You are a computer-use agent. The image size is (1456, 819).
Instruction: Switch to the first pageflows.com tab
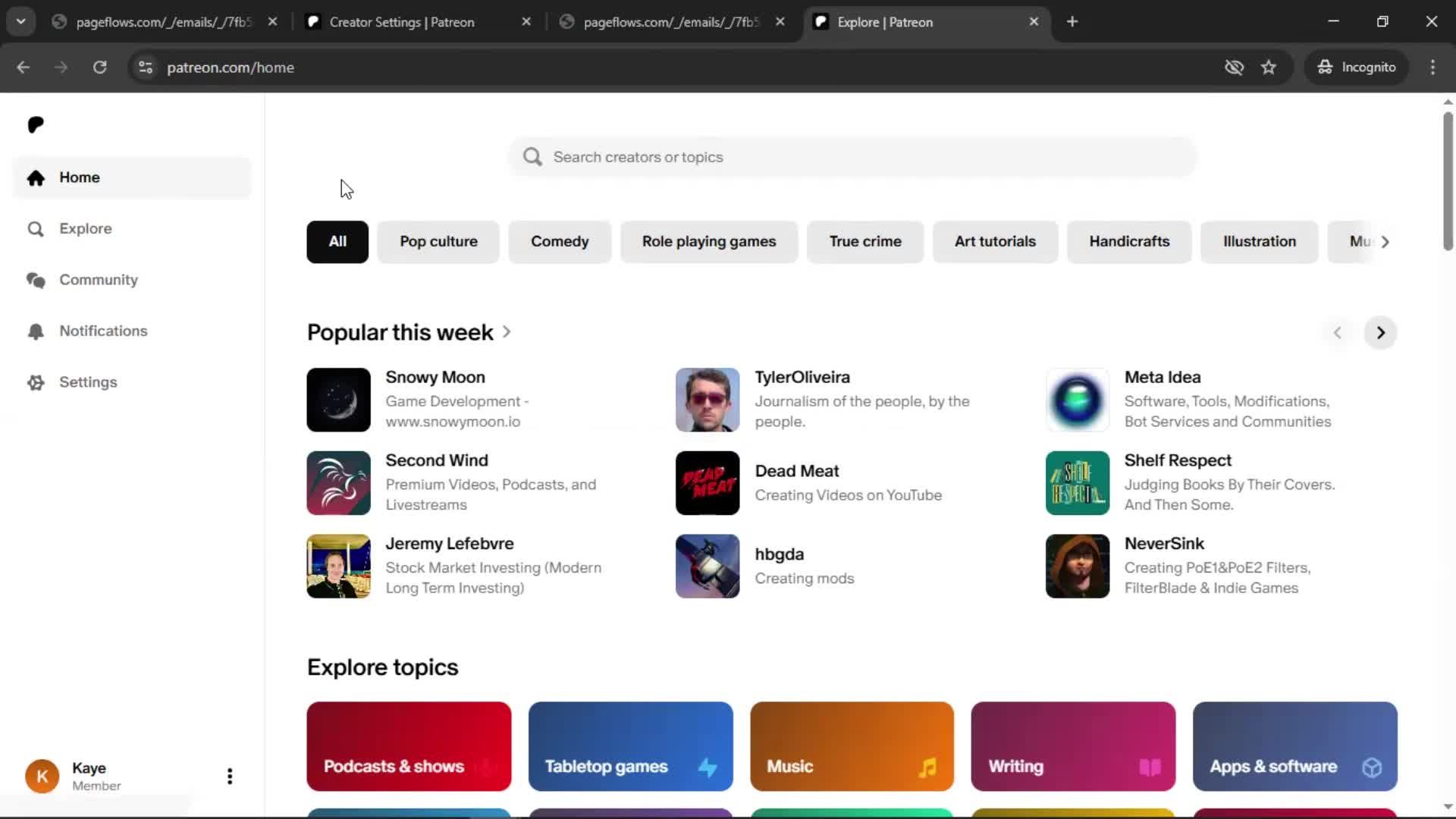coord(163,22)
